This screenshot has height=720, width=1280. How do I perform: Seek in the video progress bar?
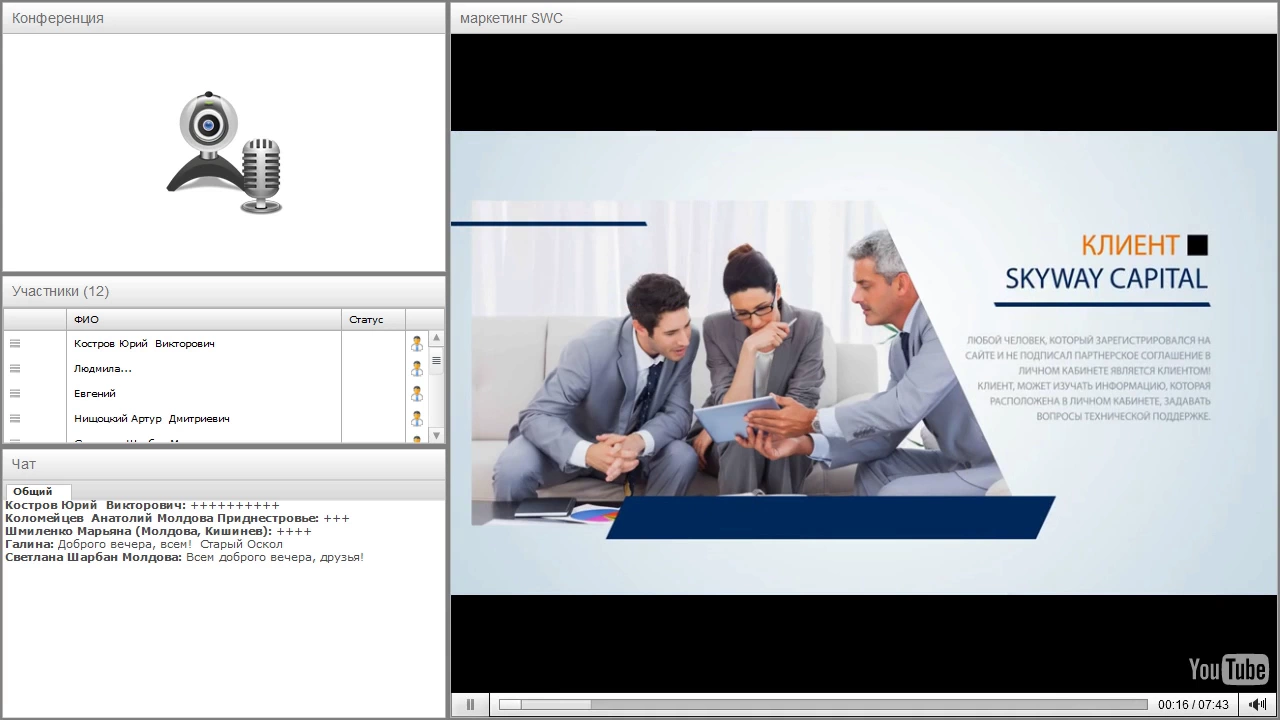click(x=823, y=705)
